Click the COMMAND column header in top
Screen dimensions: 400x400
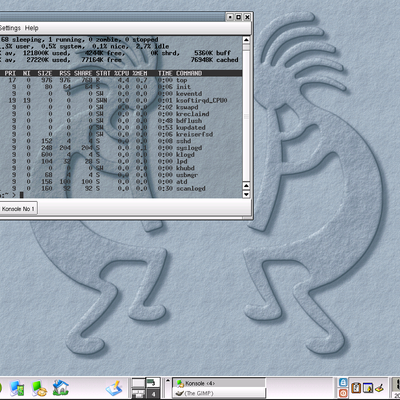pyautogui.click(x=189, y=73)
